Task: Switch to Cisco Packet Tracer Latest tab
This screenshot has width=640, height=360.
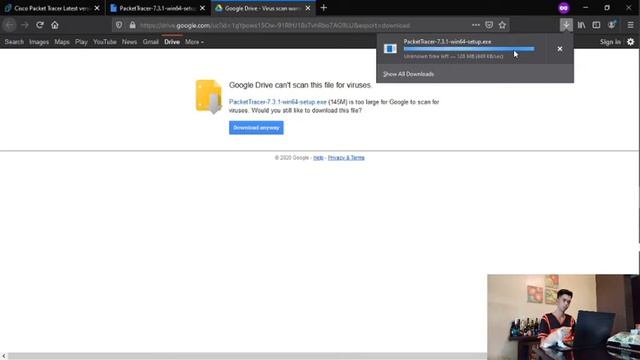Action: [x=52, y=8]
